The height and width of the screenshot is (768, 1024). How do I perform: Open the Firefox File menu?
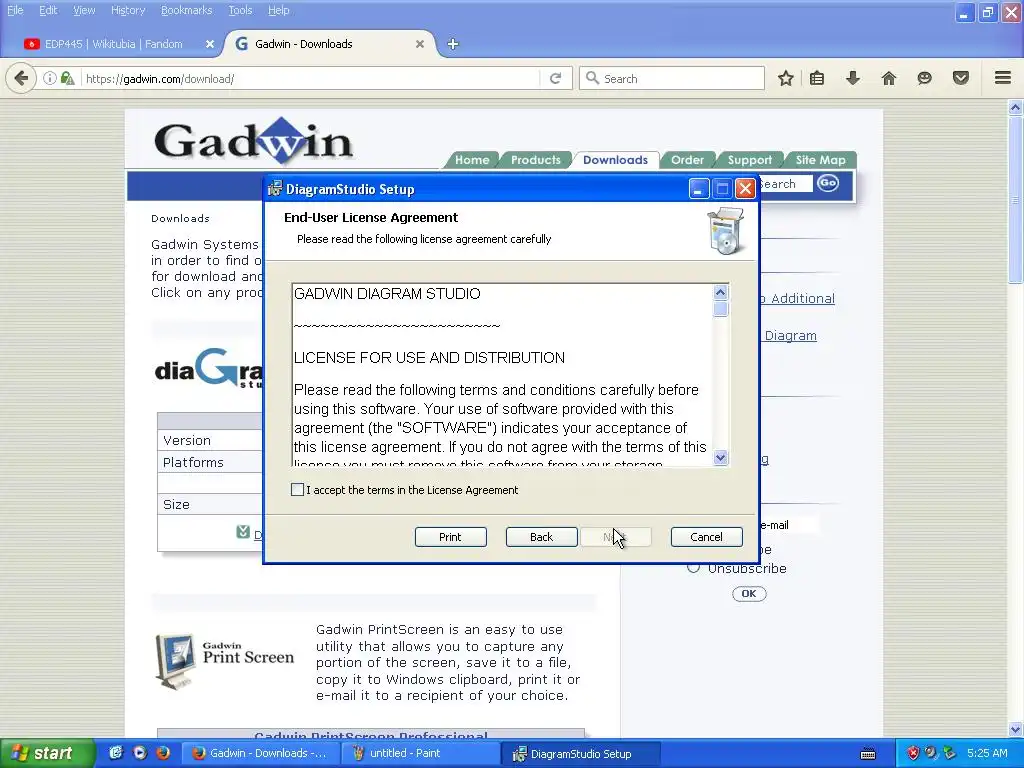15,10
